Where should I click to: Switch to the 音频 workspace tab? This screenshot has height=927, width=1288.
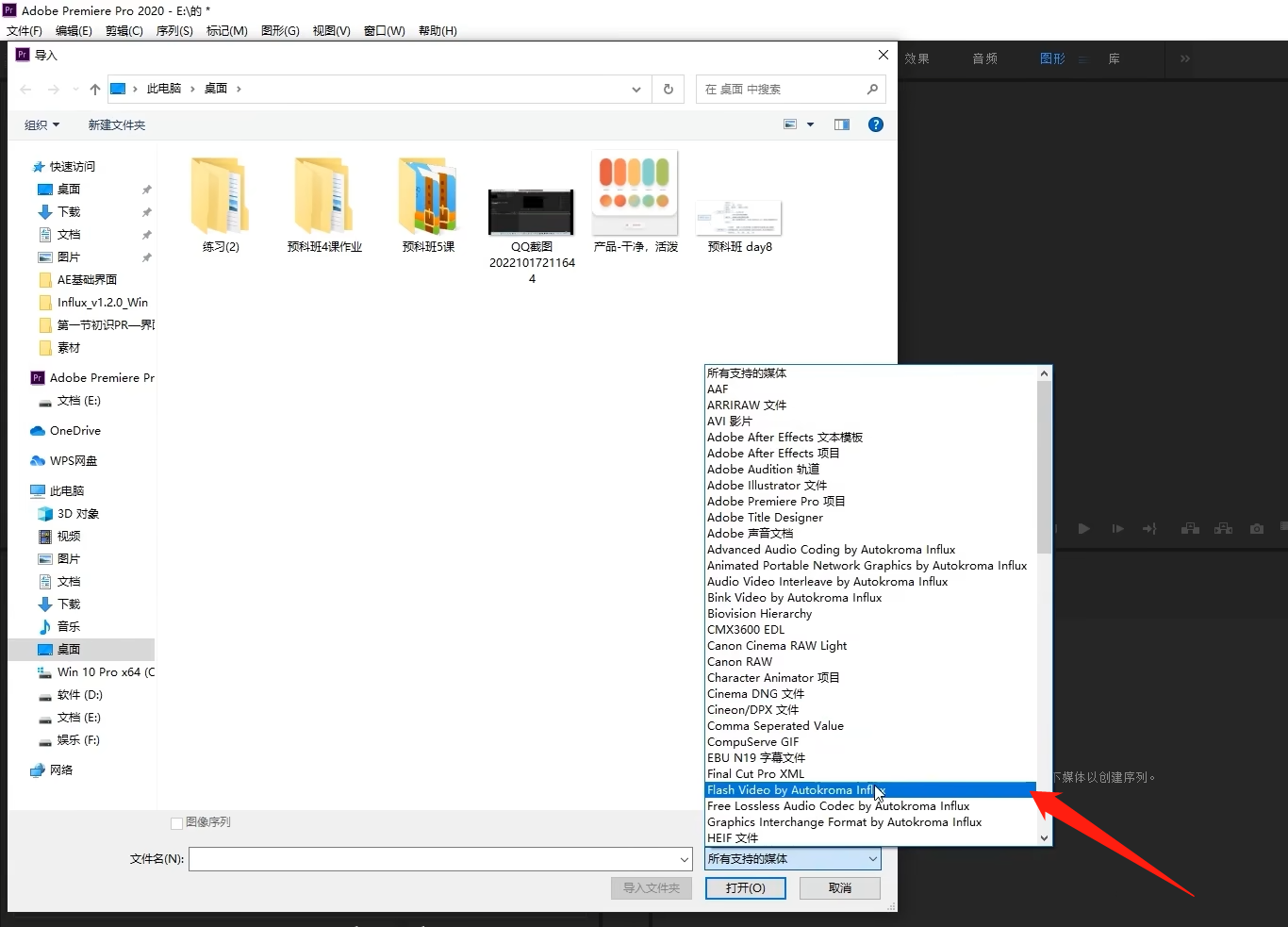985,58
